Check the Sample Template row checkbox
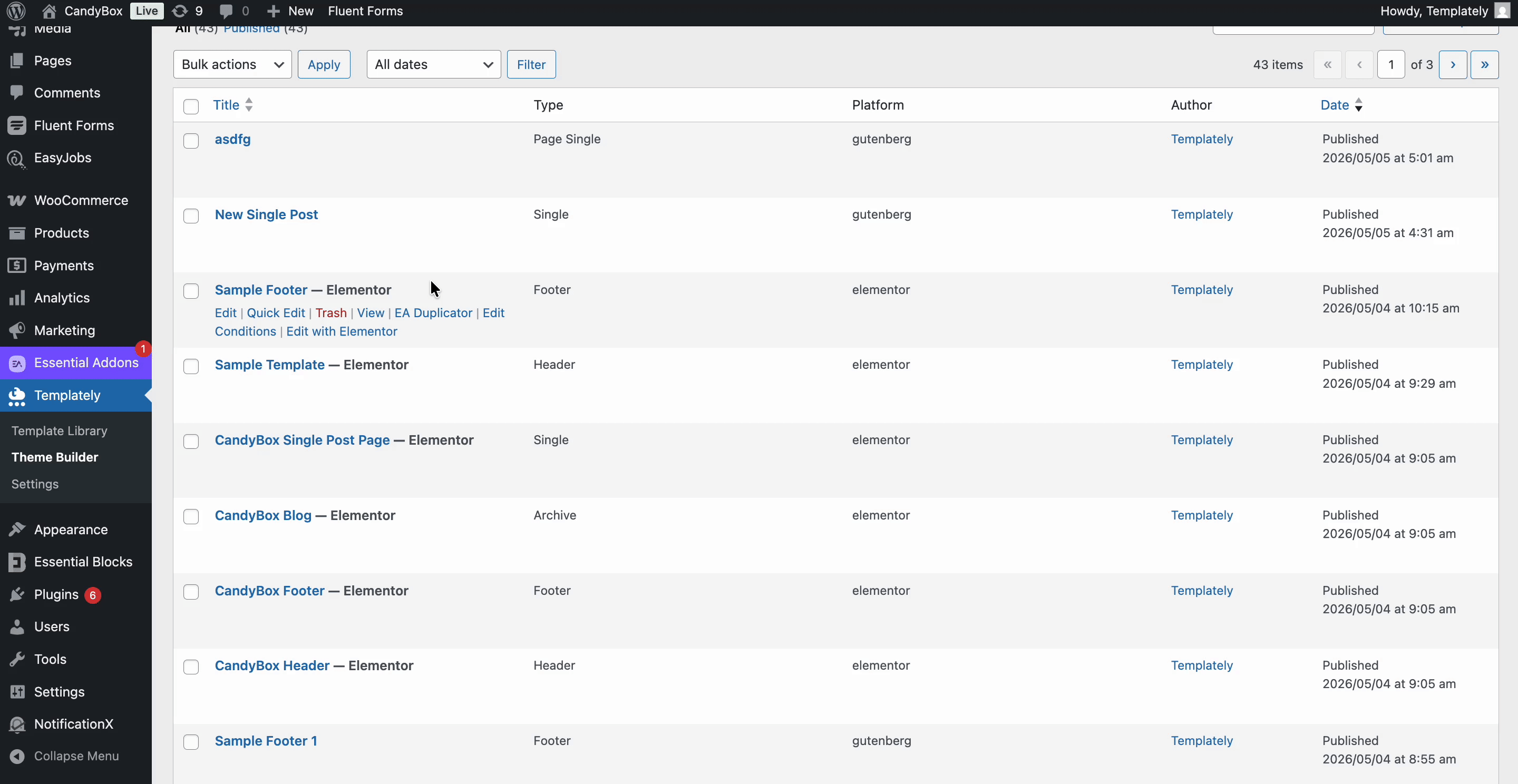 pos(191,366)
